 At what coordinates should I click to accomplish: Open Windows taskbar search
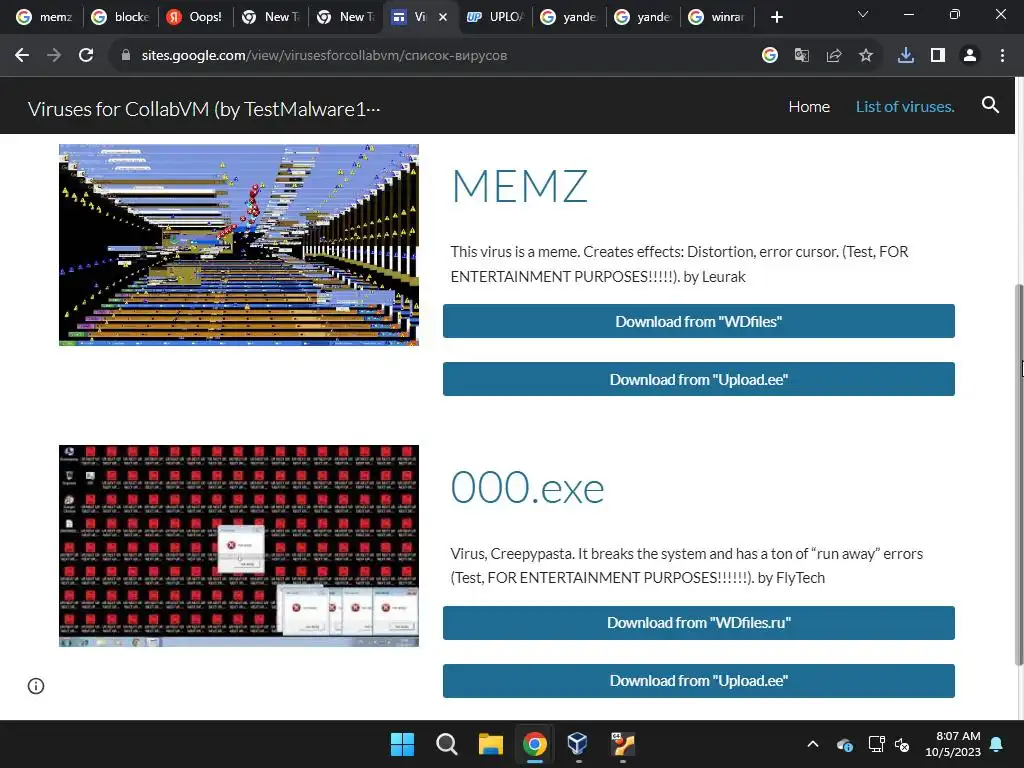click(x=447, y=744)
